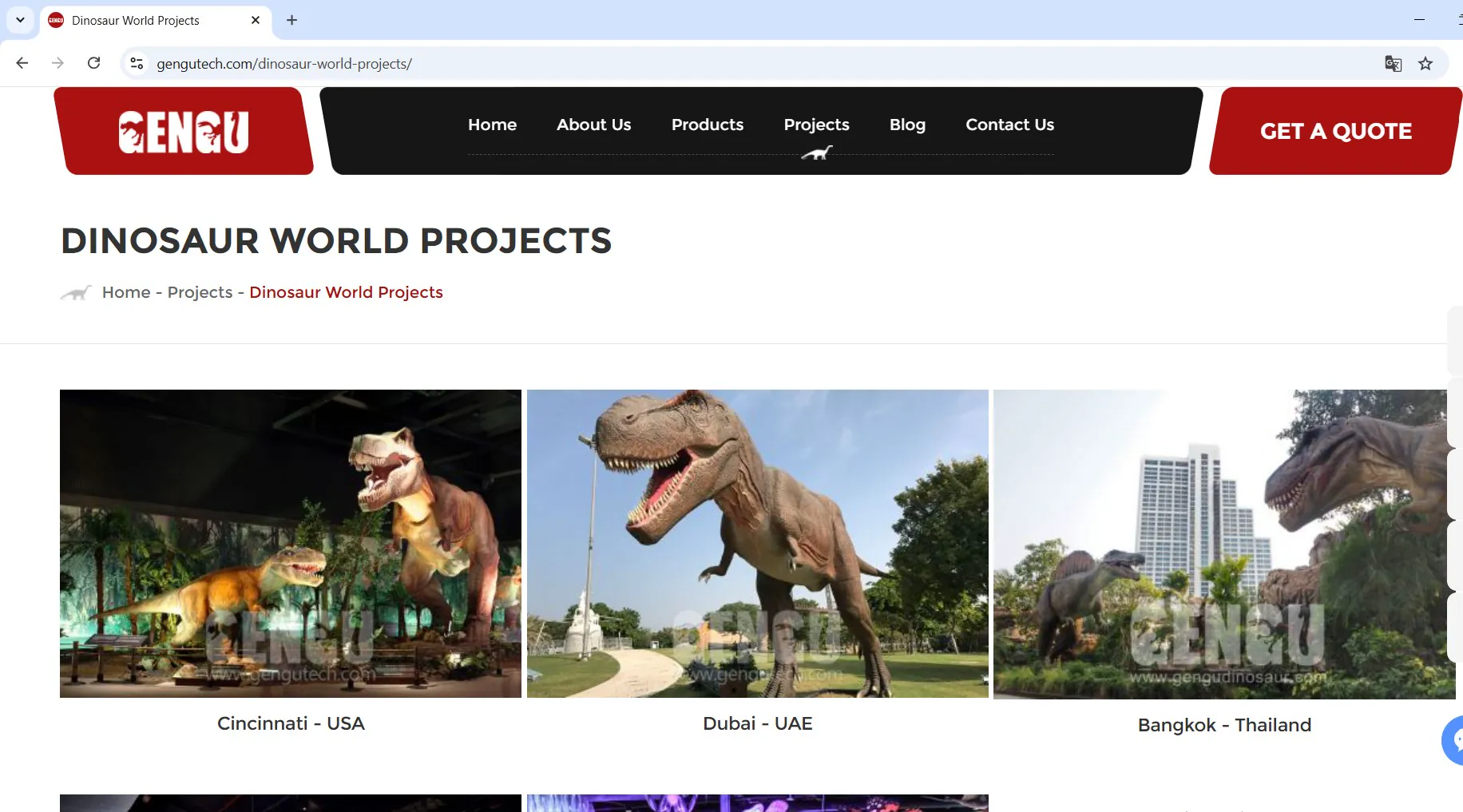This screenshot has height=812, width=1463.
Task: Open Contact Us page
Action: click(x=1009, y=125)
